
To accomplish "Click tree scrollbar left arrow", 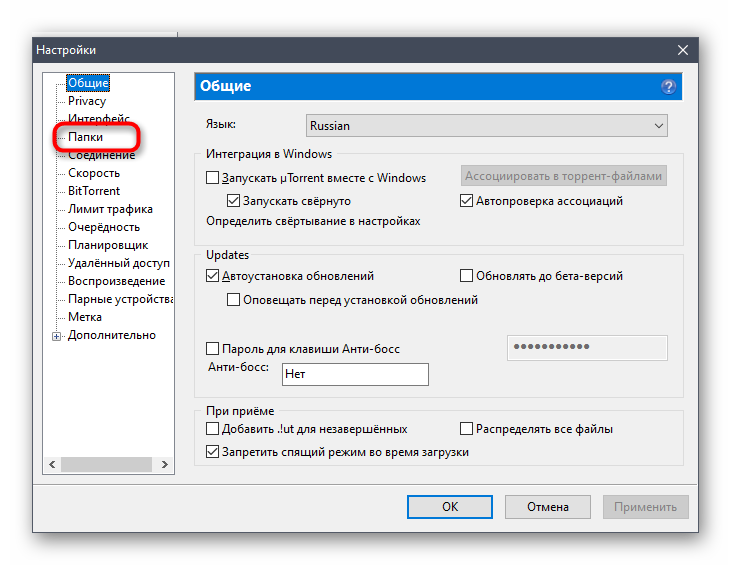I will [x=52, y=465].
